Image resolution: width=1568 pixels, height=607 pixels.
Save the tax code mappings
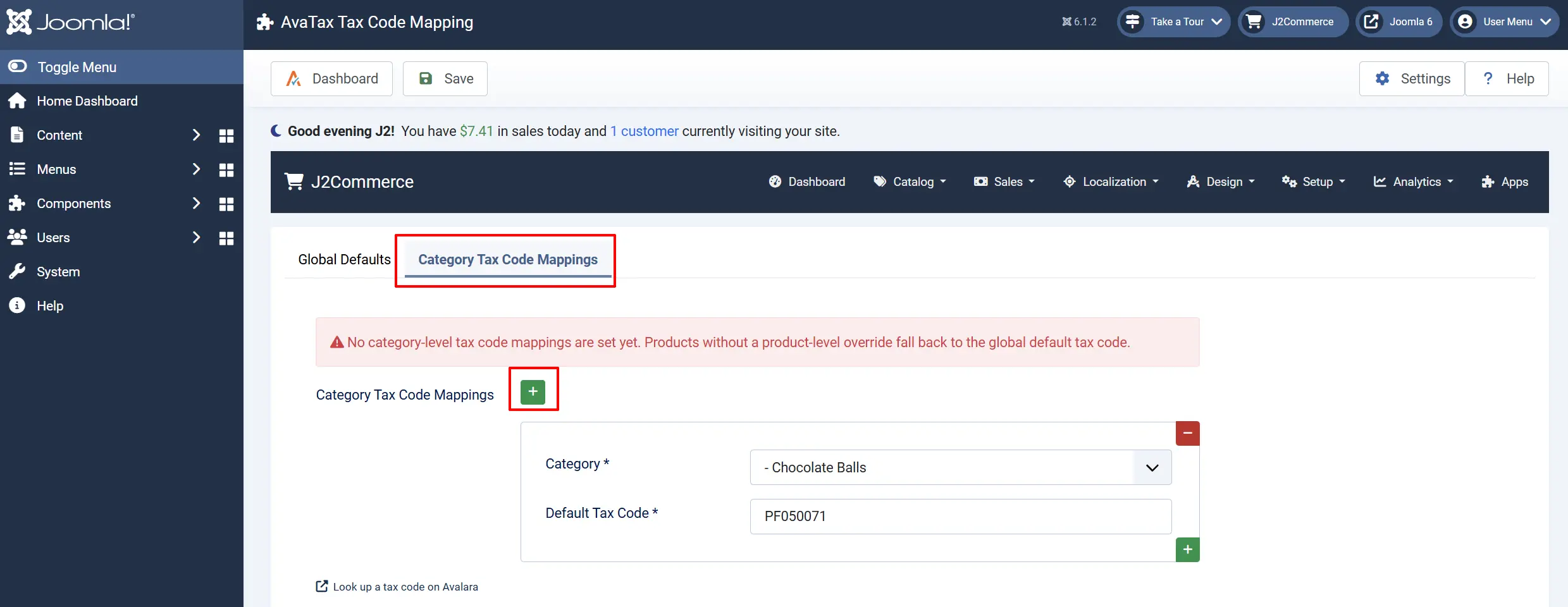tap(445, 78)
